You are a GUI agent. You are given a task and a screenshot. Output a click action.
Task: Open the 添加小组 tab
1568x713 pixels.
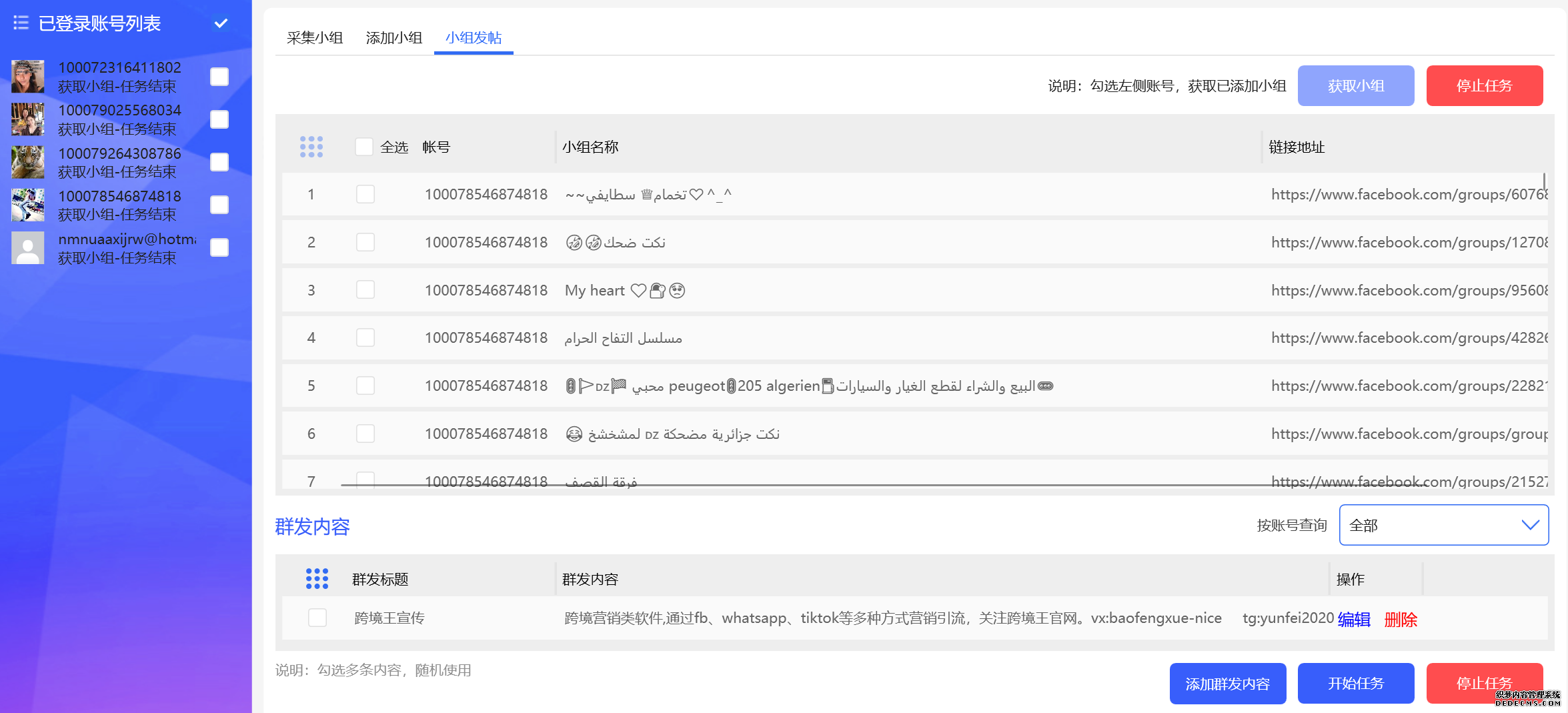click(394, 38)
